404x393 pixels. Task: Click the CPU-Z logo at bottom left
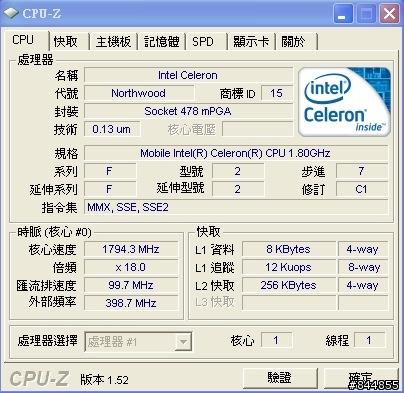click(39, 379)
